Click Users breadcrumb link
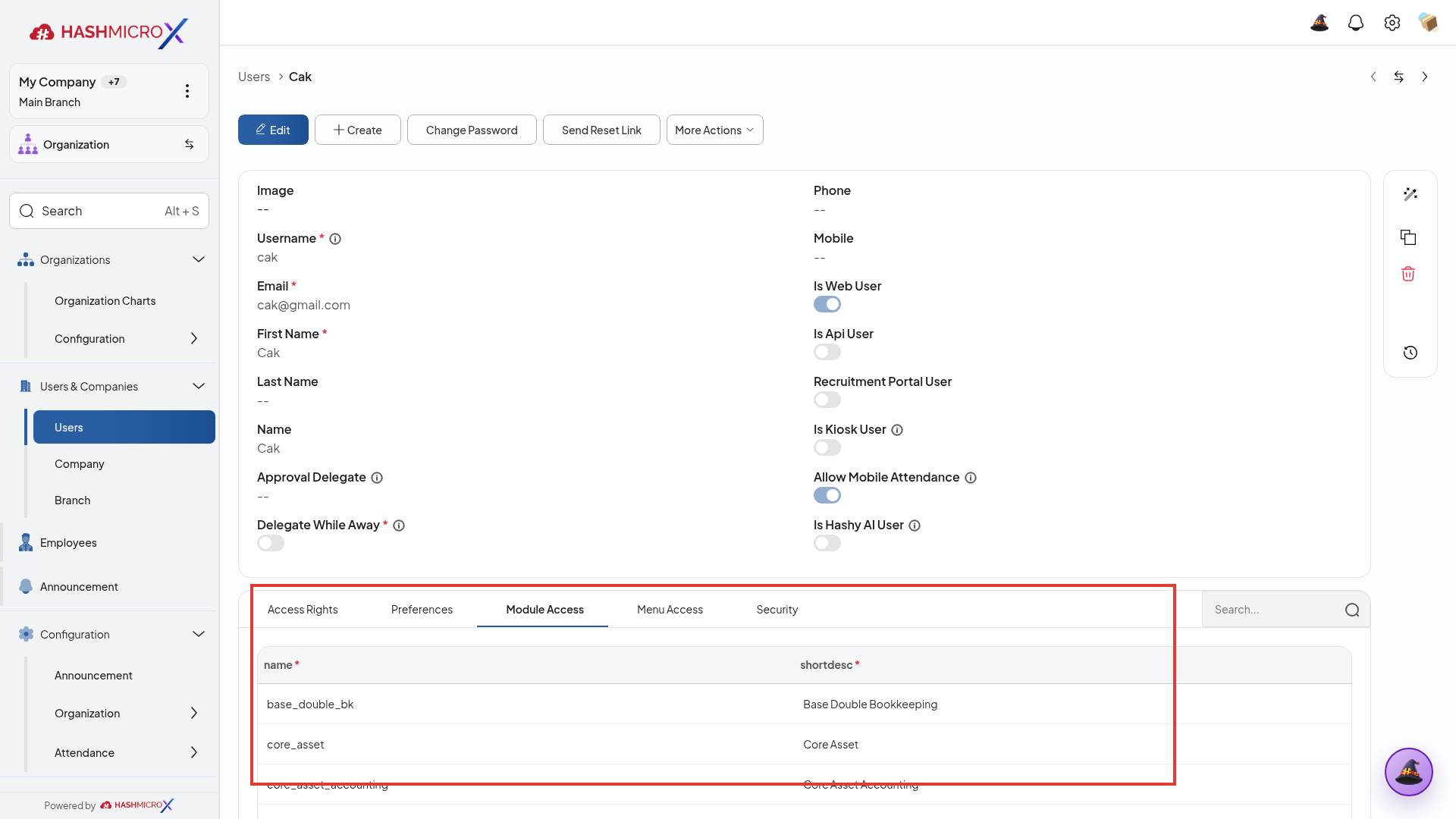Viewport: 1456px width, 819px height. (254, 77)
